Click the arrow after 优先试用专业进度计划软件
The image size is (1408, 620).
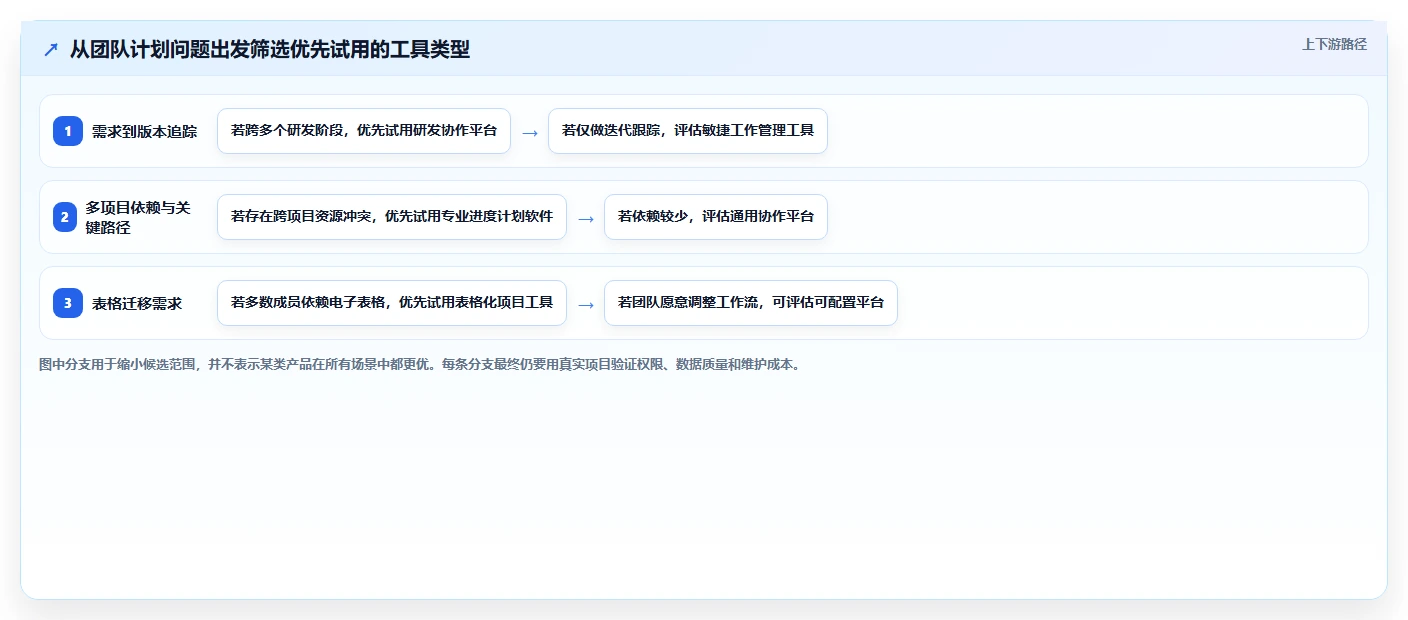pos(586,218)
